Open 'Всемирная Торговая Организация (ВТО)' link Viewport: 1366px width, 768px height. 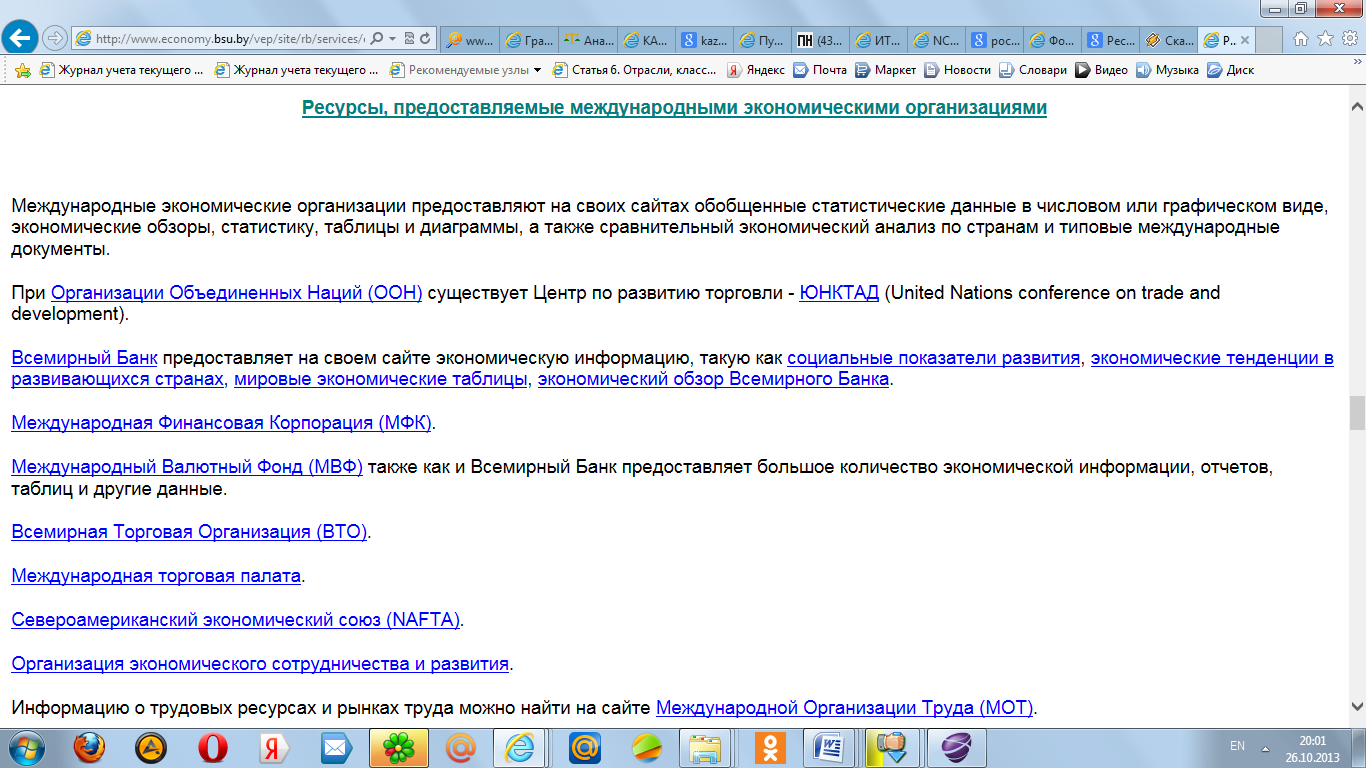189,532
